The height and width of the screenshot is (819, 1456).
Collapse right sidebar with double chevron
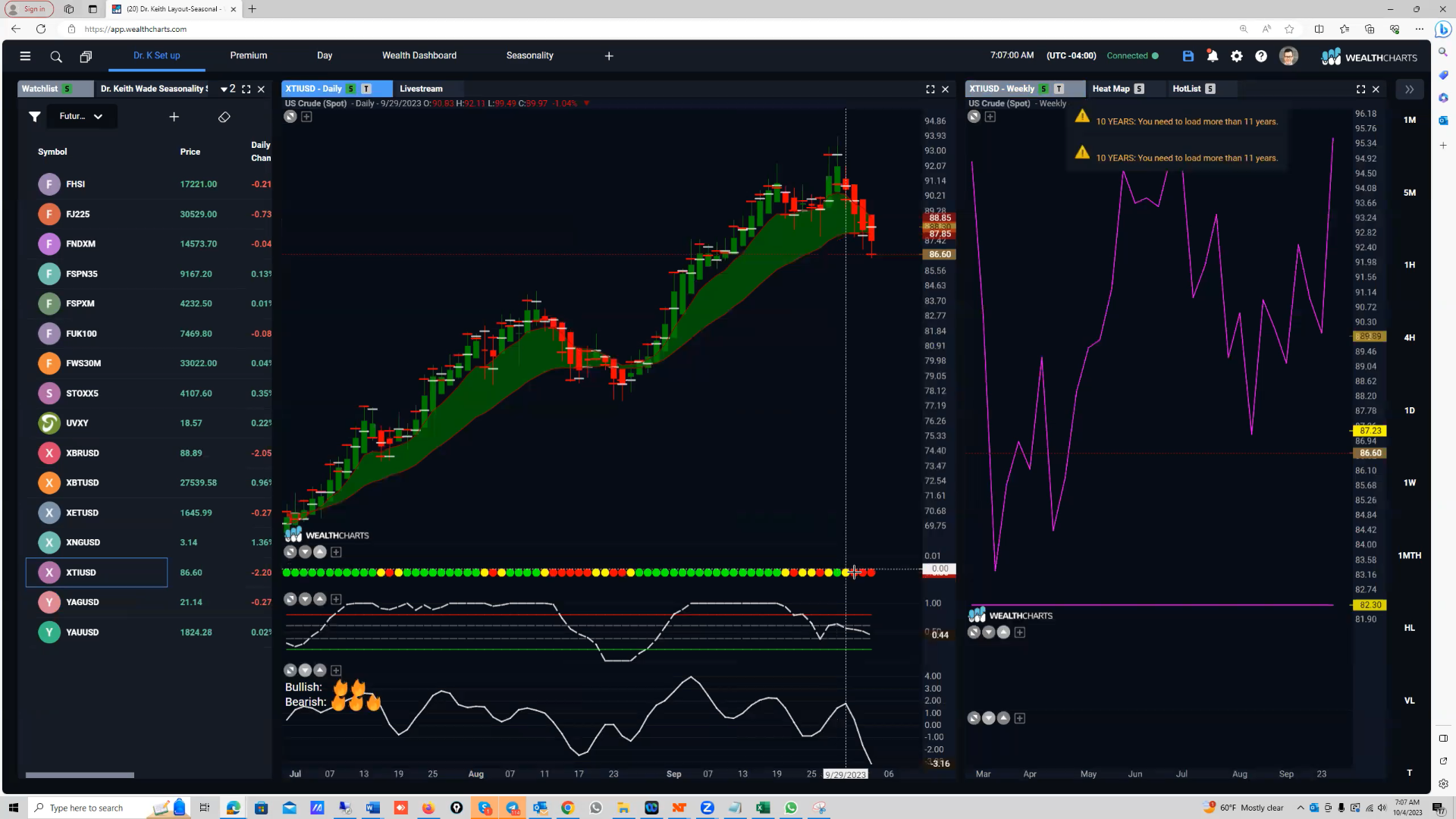[x=1410, y=89]
